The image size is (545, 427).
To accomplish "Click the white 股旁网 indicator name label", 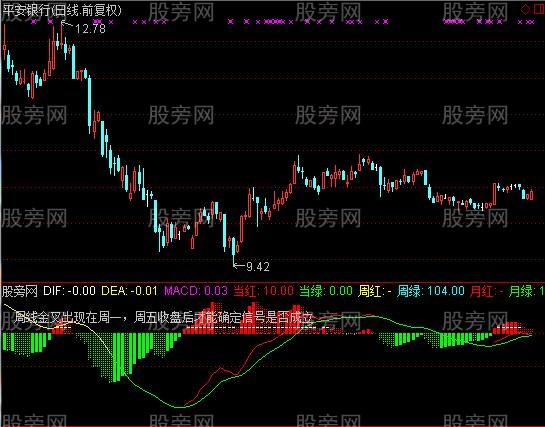I will tap(20, 291).
